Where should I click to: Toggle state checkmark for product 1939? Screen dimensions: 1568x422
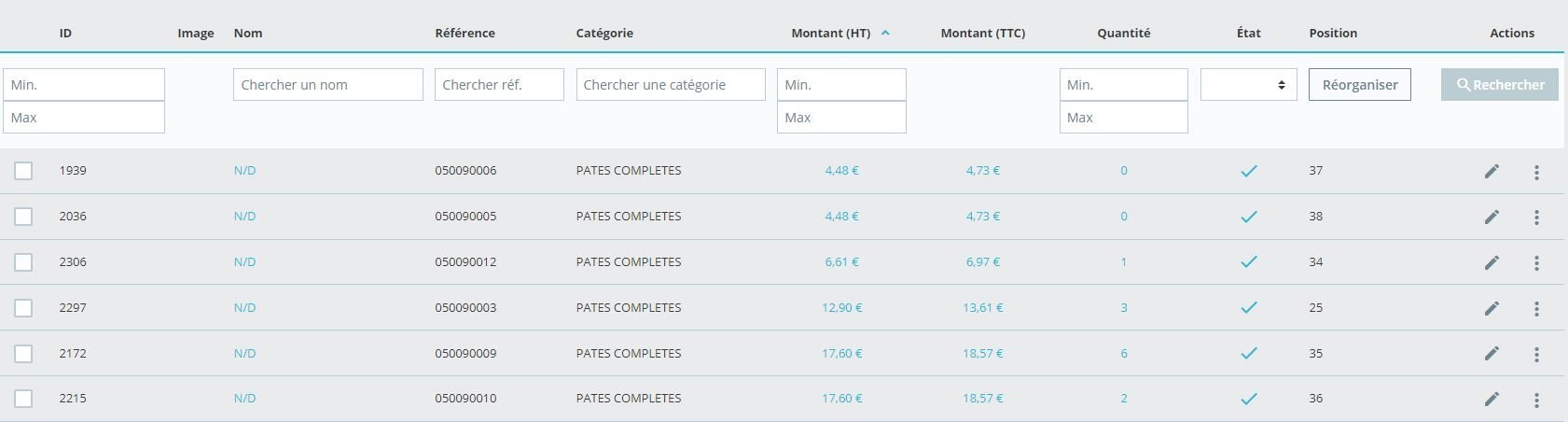click(x=1248, y=171)
